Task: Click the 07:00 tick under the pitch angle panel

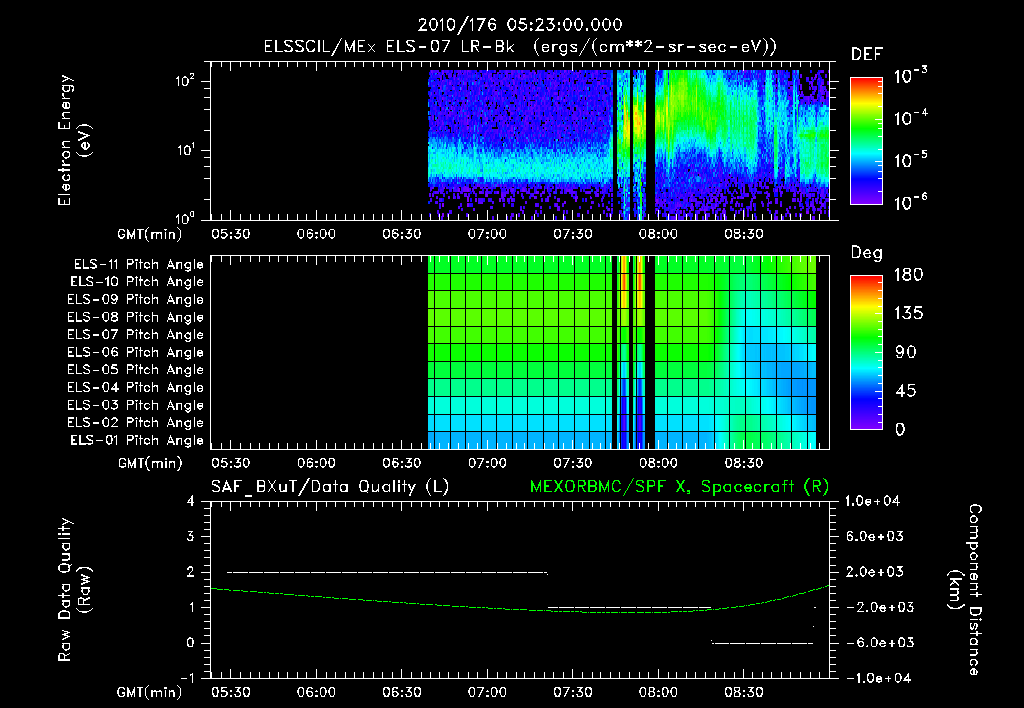Action: (487, 464)
